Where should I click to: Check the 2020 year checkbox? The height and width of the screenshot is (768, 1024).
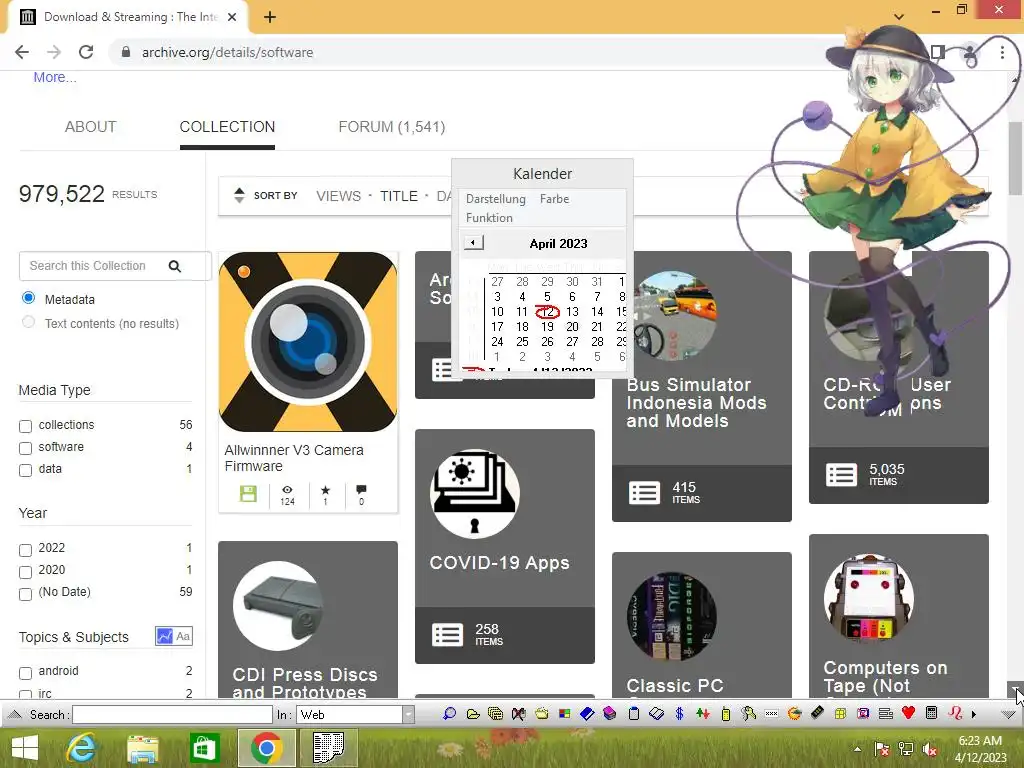click(x=25, y=572)
